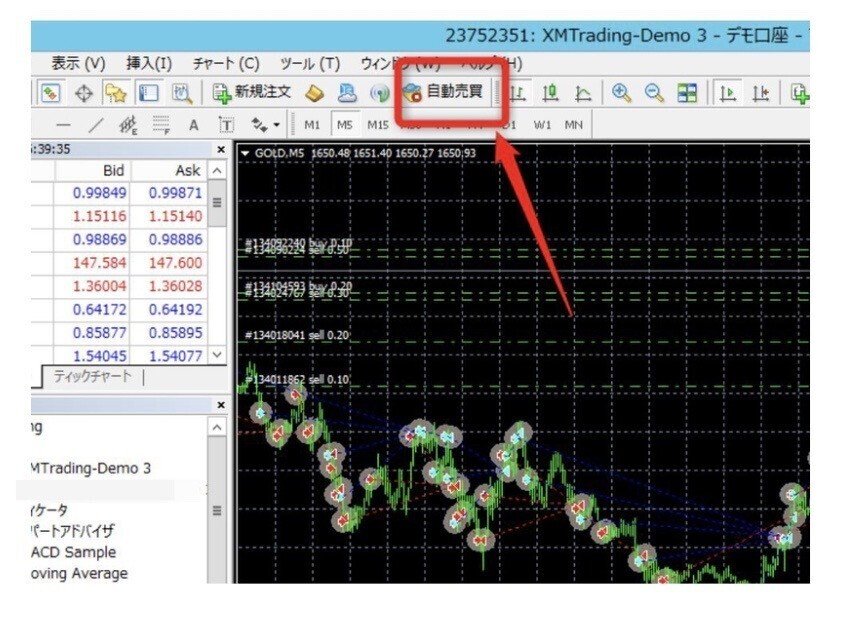Click Navigator scroll-up arrow
This screenshot has width=848, height=640.
coord(217,427)
